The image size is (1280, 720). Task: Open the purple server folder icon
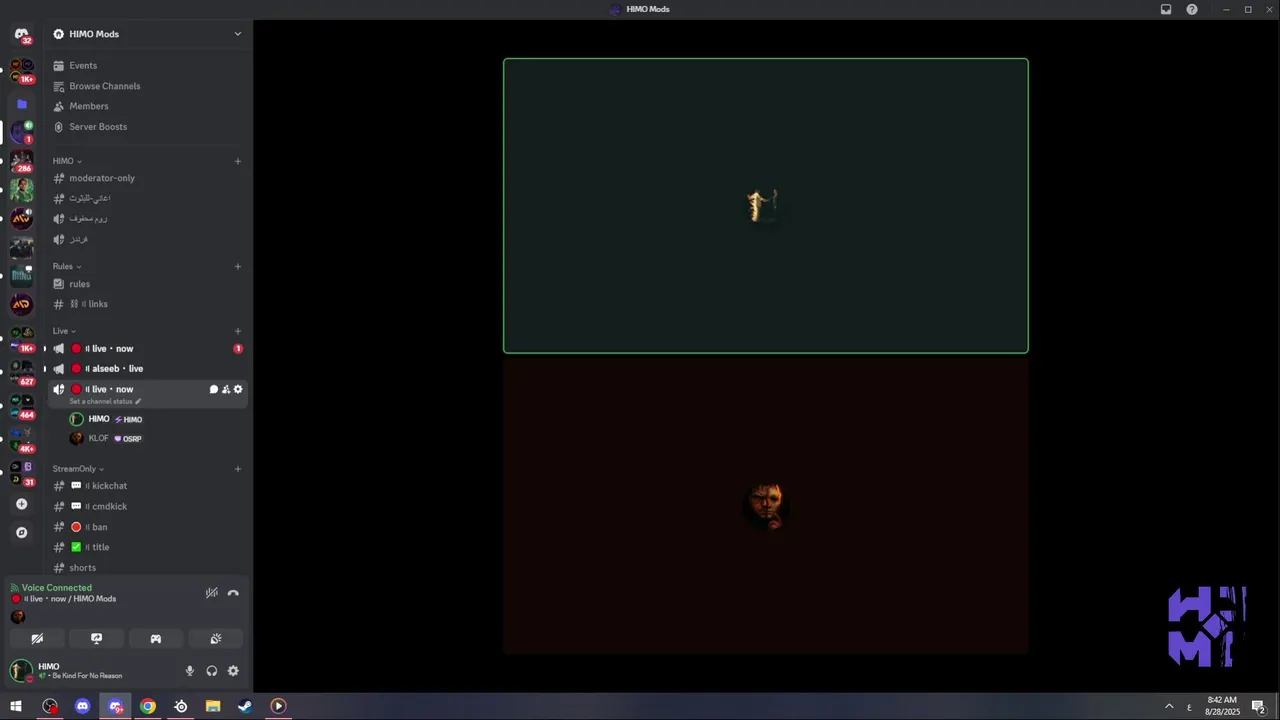click(22, 104)
